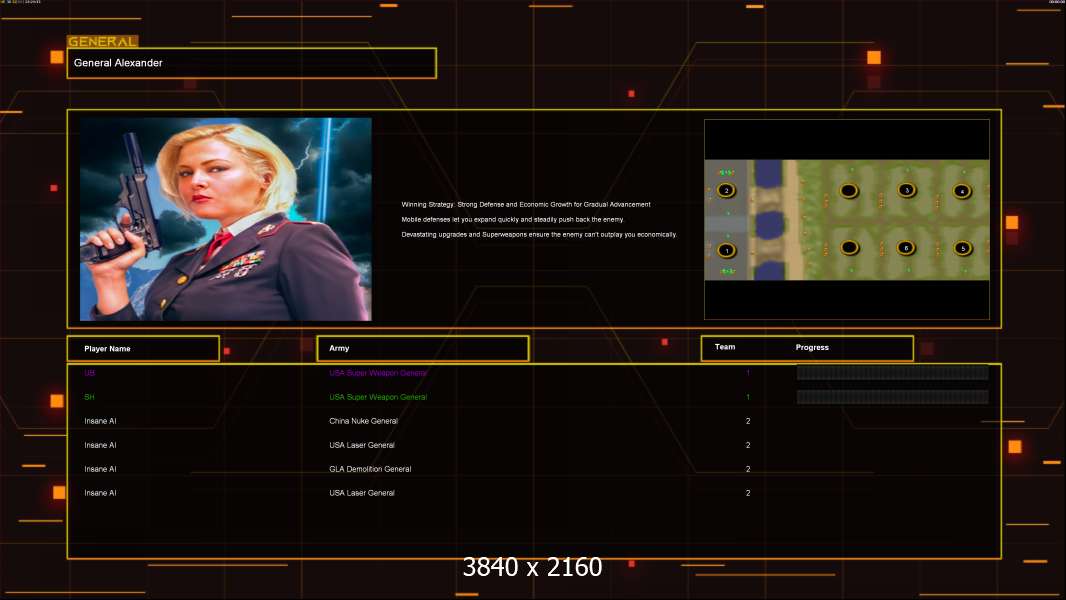Click General Alexander portrait image
1066x600 pixels.
coord(226,219)
